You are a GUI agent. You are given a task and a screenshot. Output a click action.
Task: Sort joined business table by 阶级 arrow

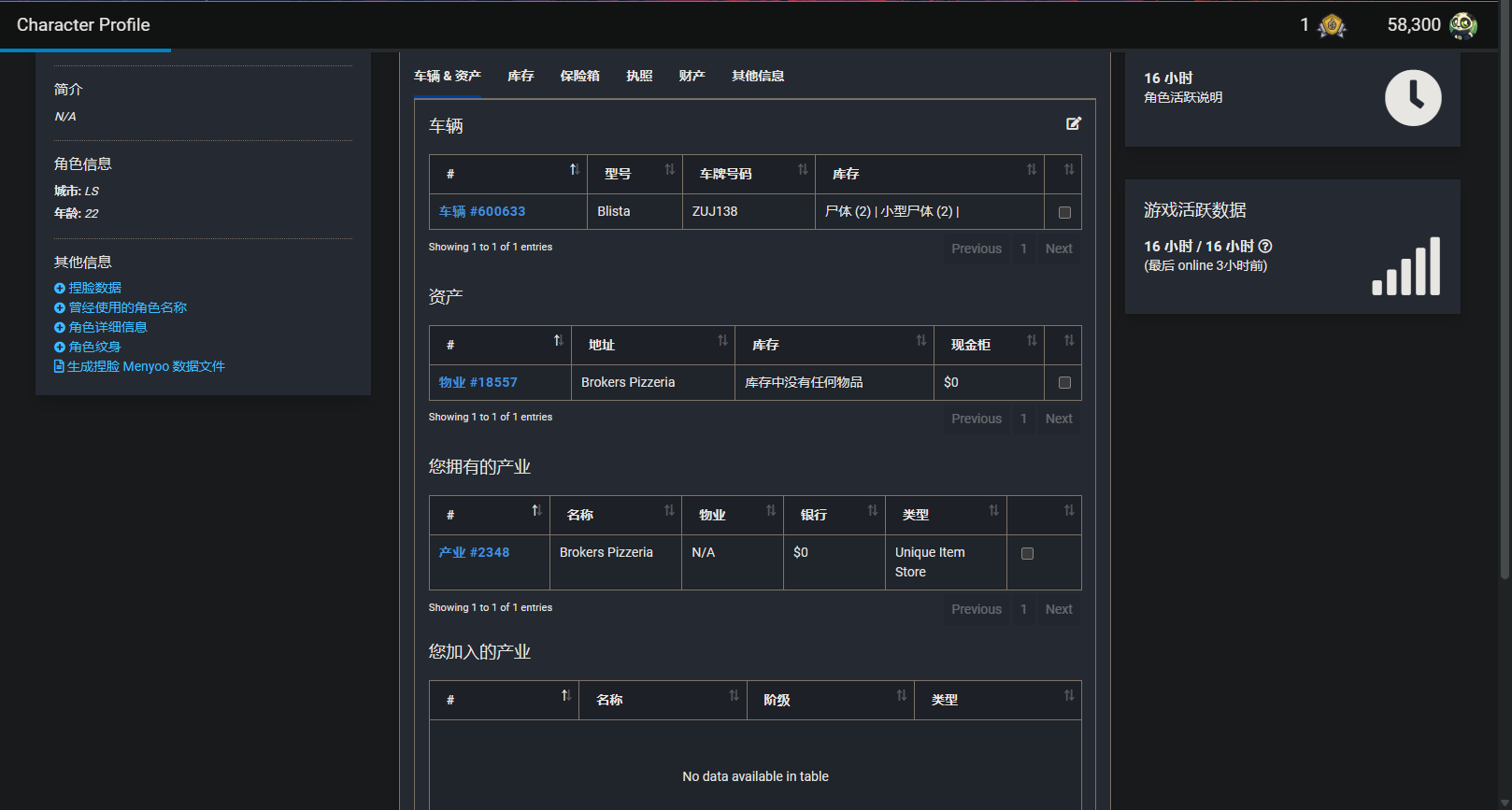pos(902,695)
